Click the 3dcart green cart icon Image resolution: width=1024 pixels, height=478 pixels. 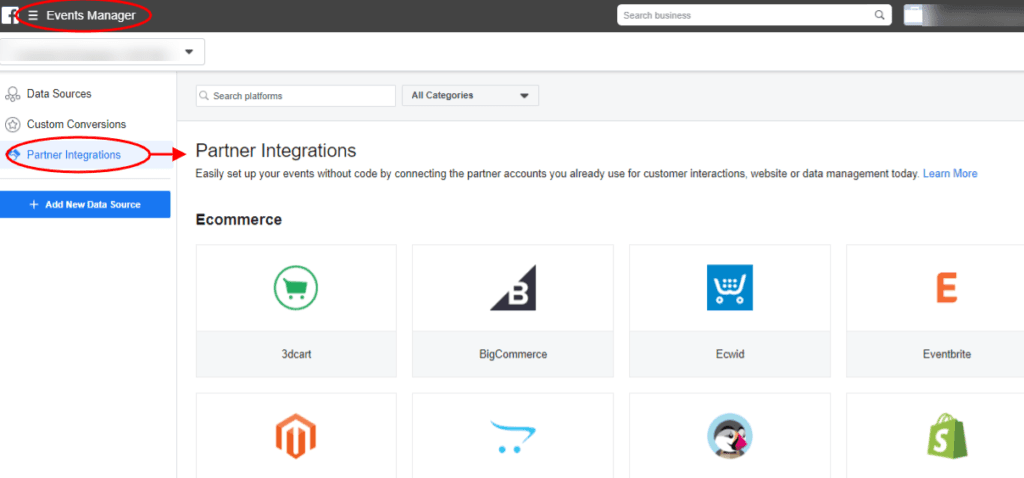296,288
